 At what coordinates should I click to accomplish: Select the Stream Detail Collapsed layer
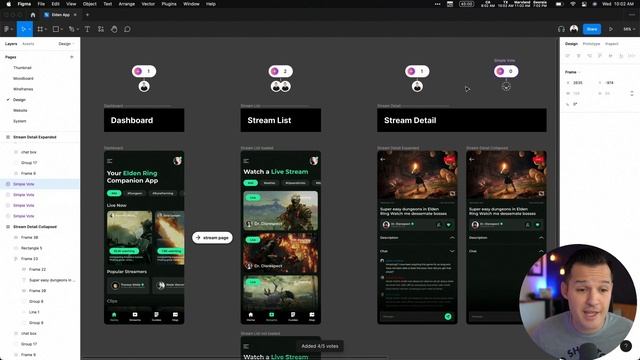tap(35, 227)
